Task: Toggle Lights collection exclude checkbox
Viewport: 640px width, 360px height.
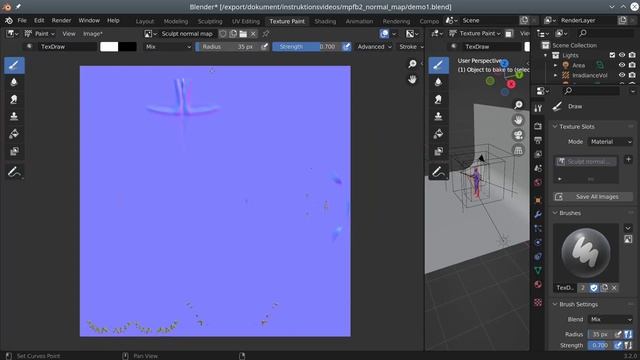Action: coord(612,55)
